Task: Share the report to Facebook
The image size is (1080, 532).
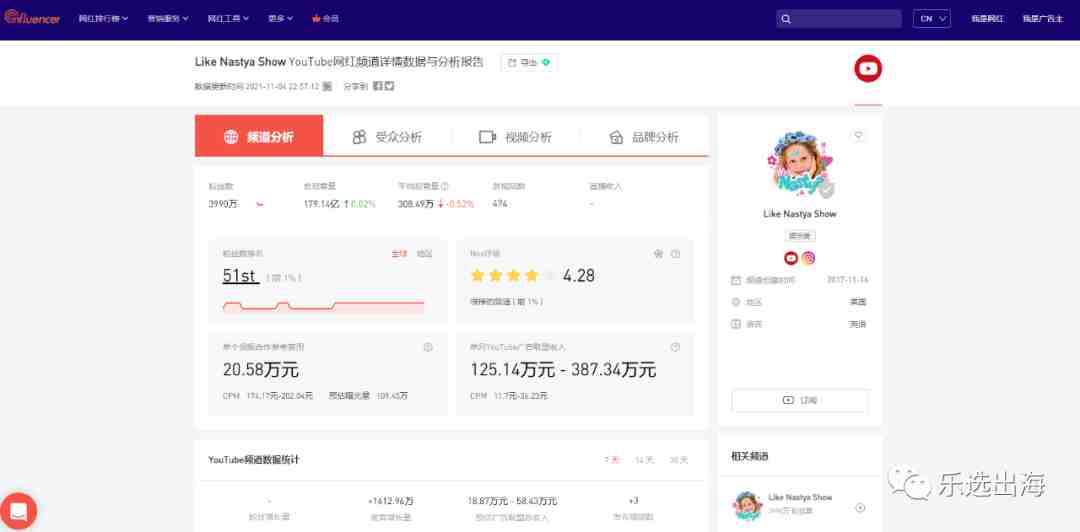Action: 377,86
